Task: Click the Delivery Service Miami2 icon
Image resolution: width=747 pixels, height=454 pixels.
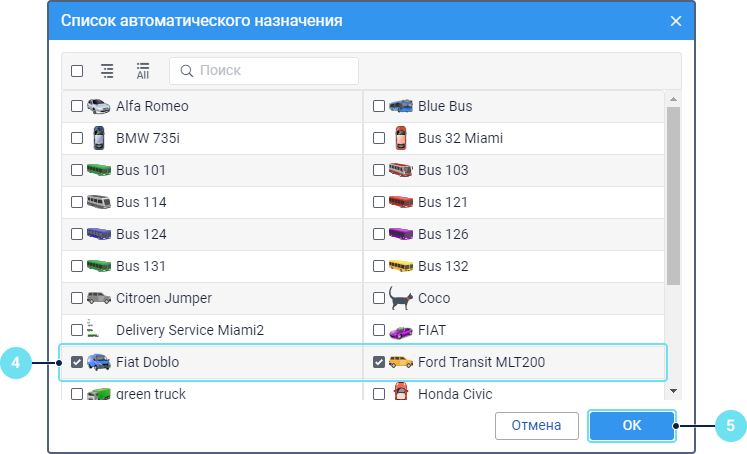Action: [x=97, y=329]
